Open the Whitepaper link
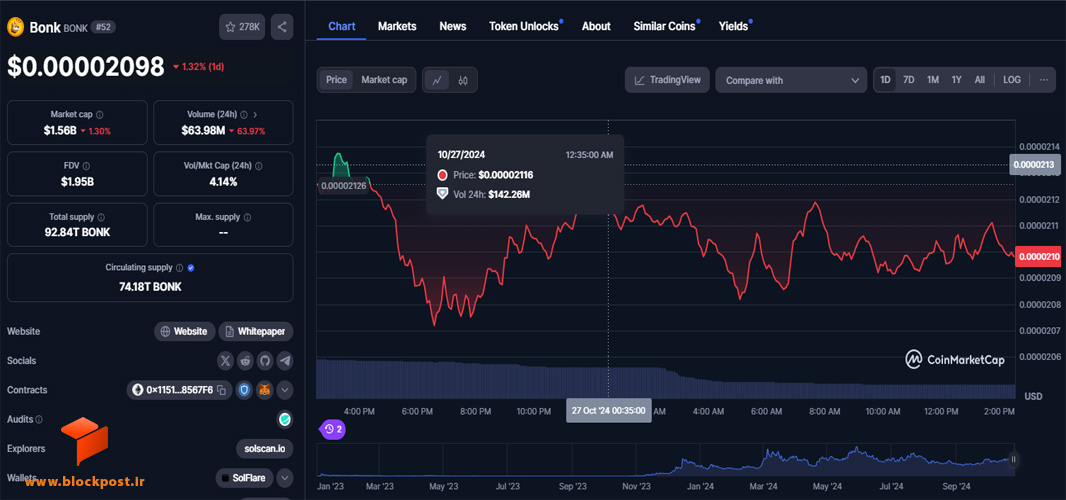 pyautogui.click(x=256, y=331)
